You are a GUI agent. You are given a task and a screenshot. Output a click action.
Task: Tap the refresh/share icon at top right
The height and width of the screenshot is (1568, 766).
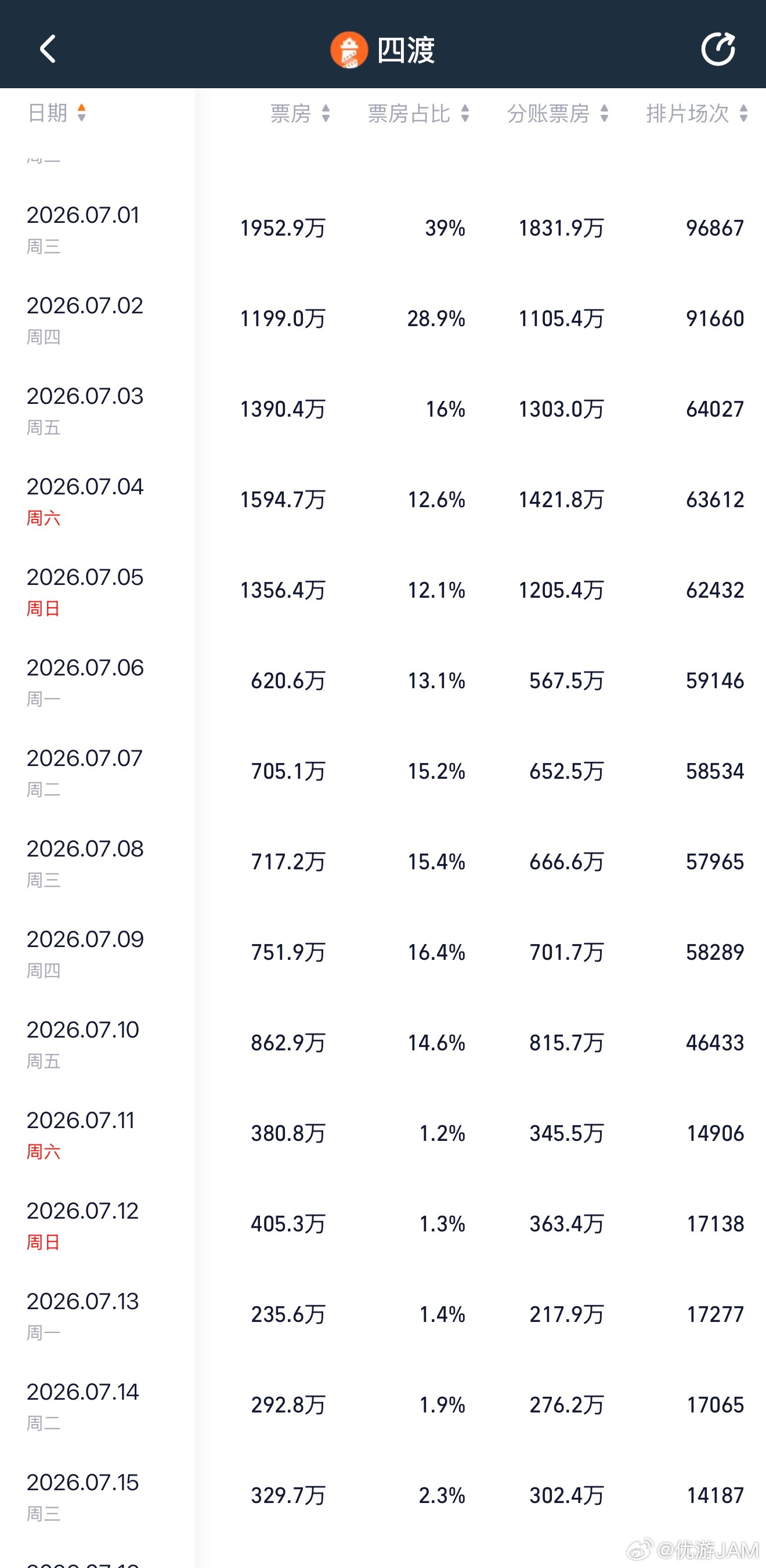point(718,48)
